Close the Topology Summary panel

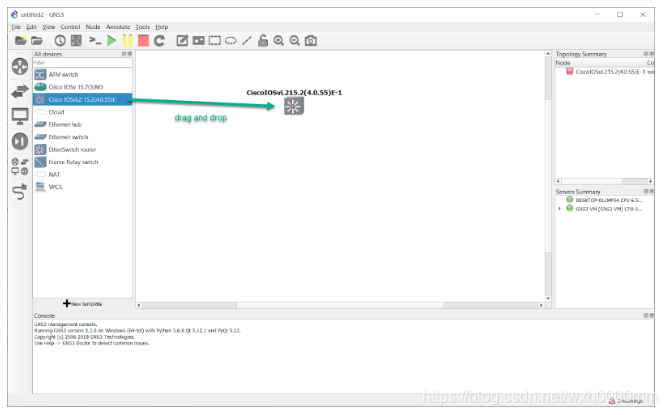point(651,54)
